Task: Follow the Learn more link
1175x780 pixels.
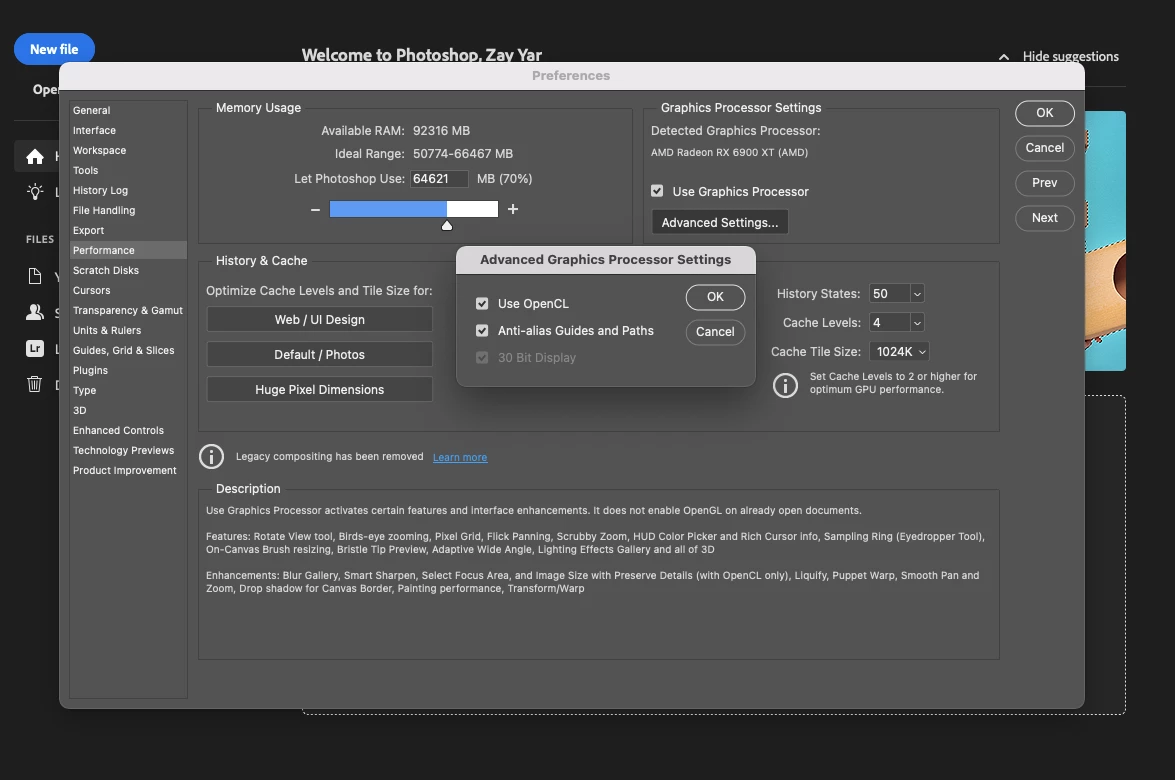Action: tap(460, 457)
